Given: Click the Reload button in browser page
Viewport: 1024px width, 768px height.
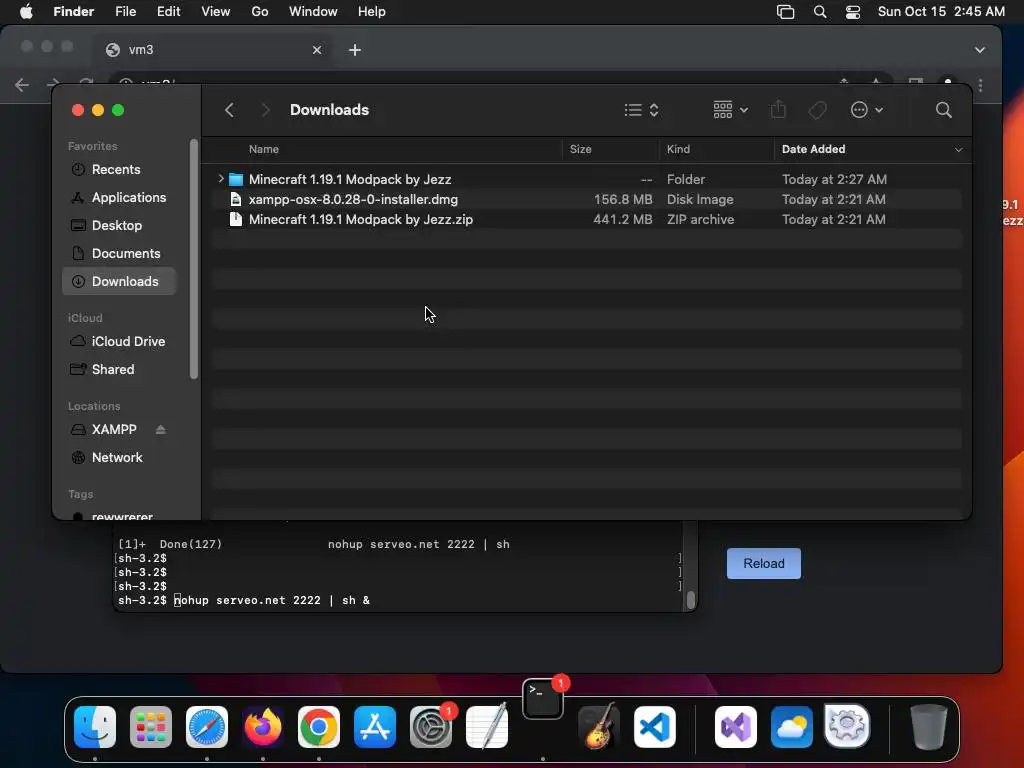Looking at the screenshot, I should pos(763,564).
